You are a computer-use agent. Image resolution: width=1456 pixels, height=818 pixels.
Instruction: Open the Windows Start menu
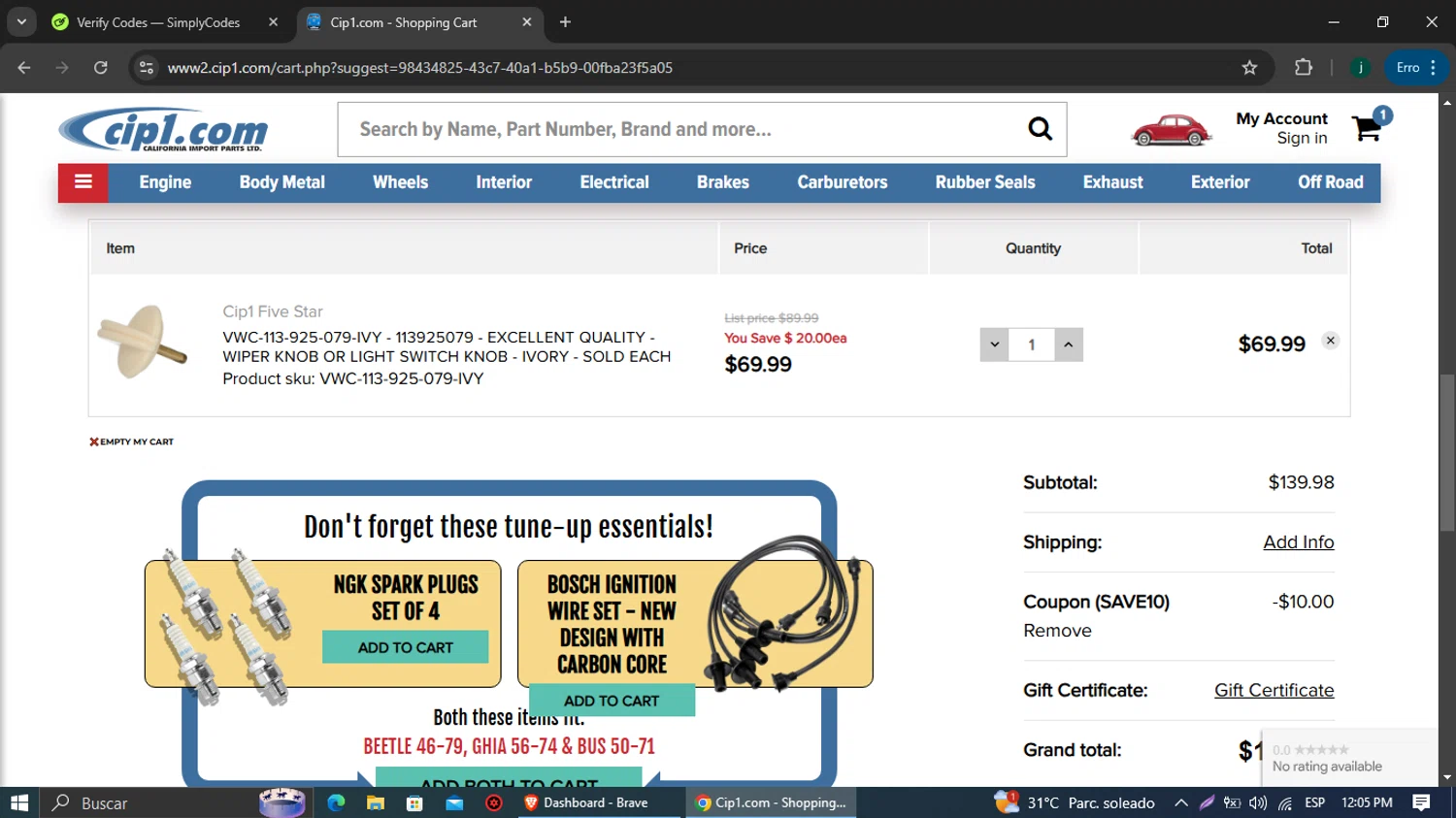point(19,802)
